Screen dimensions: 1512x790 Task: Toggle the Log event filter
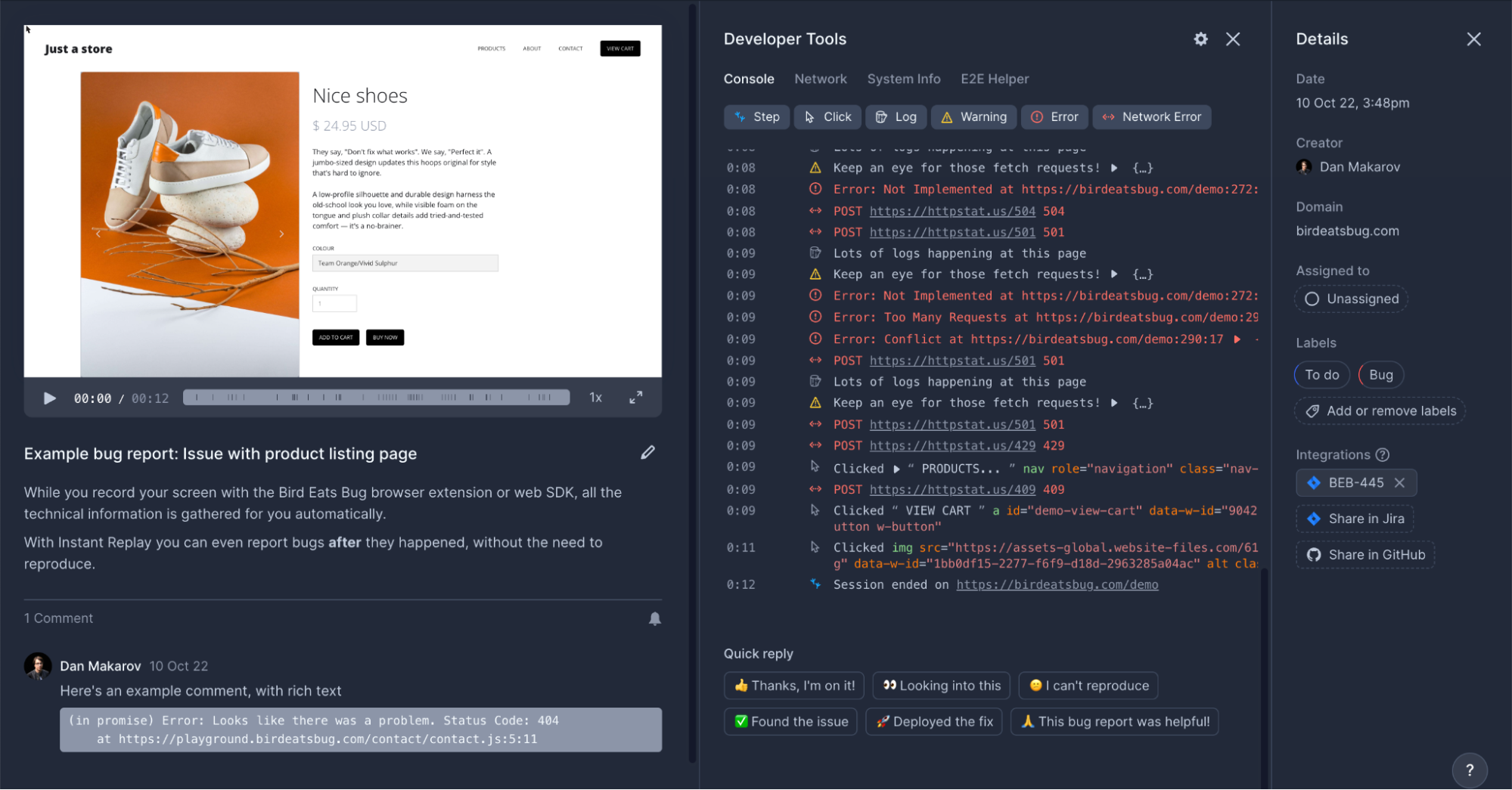point(896,116)
